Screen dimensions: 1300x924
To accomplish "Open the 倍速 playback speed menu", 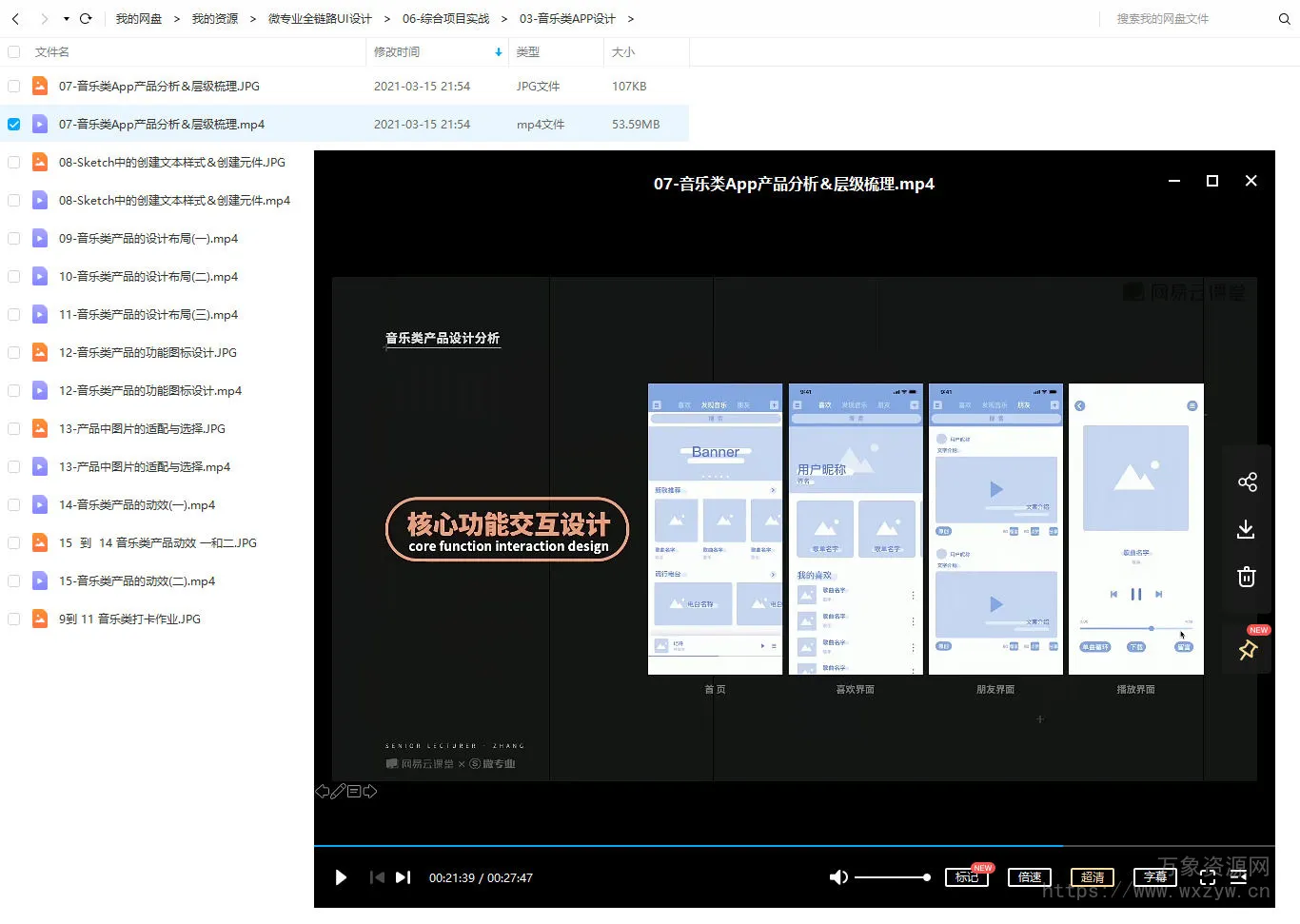I will 1030,877.
